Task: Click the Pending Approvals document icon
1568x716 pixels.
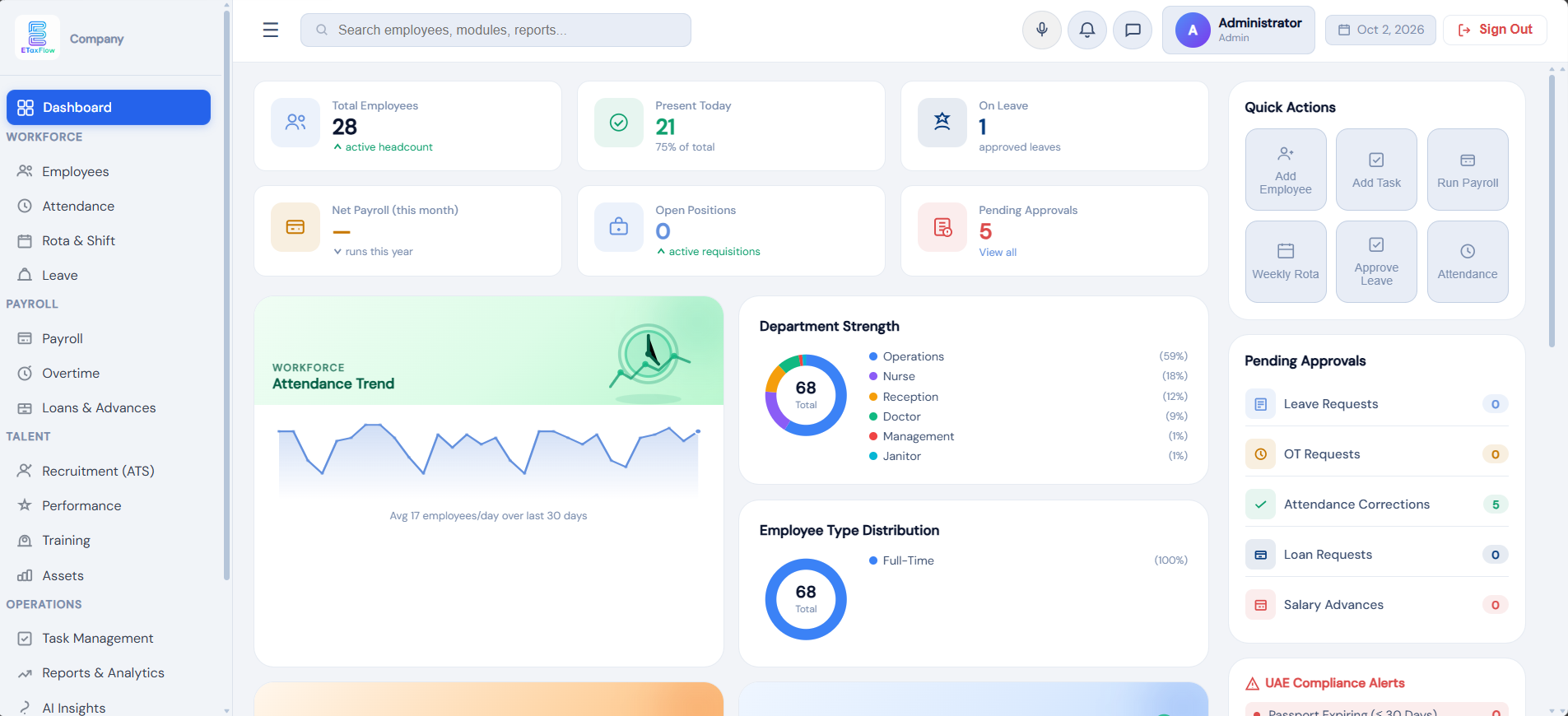Action: coord(942,227)
